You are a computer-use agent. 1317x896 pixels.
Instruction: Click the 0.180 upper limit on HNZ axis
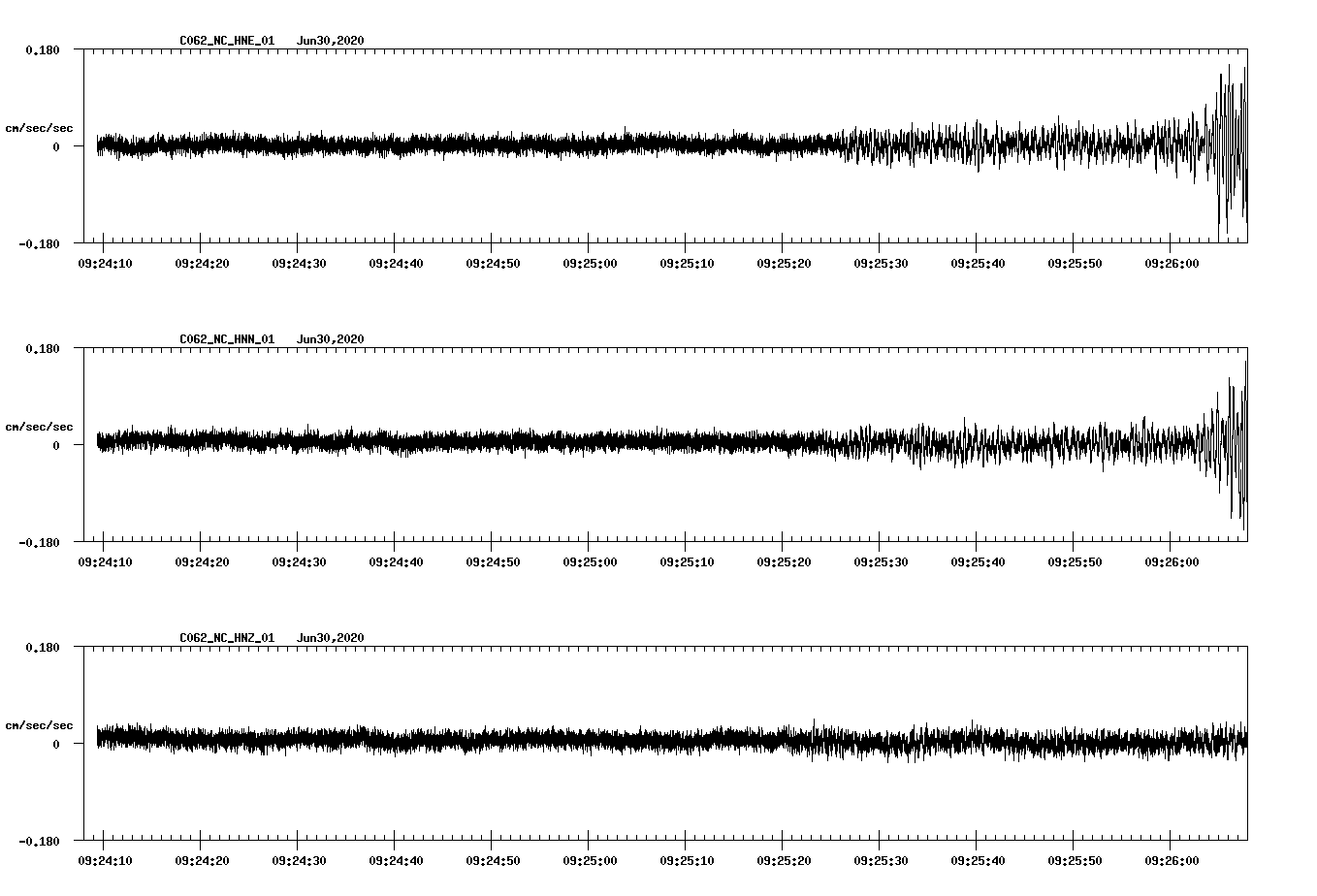tap(42, 648)
